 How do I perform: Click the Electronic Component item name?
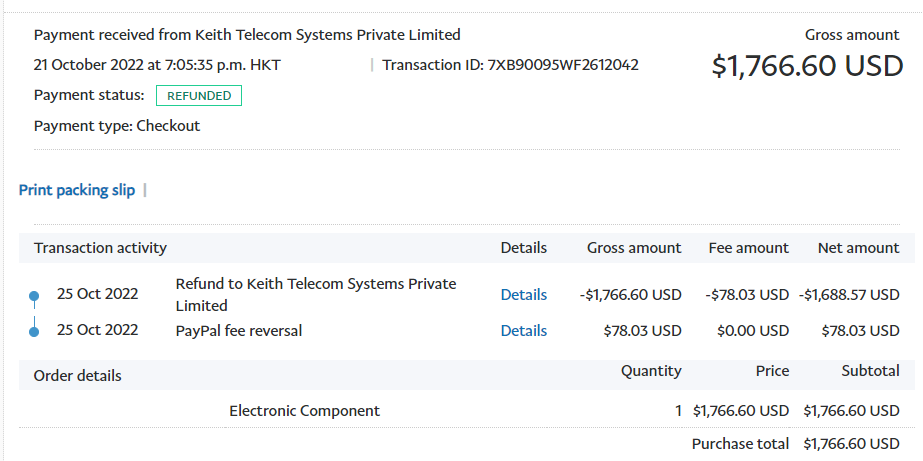[304, 411]
